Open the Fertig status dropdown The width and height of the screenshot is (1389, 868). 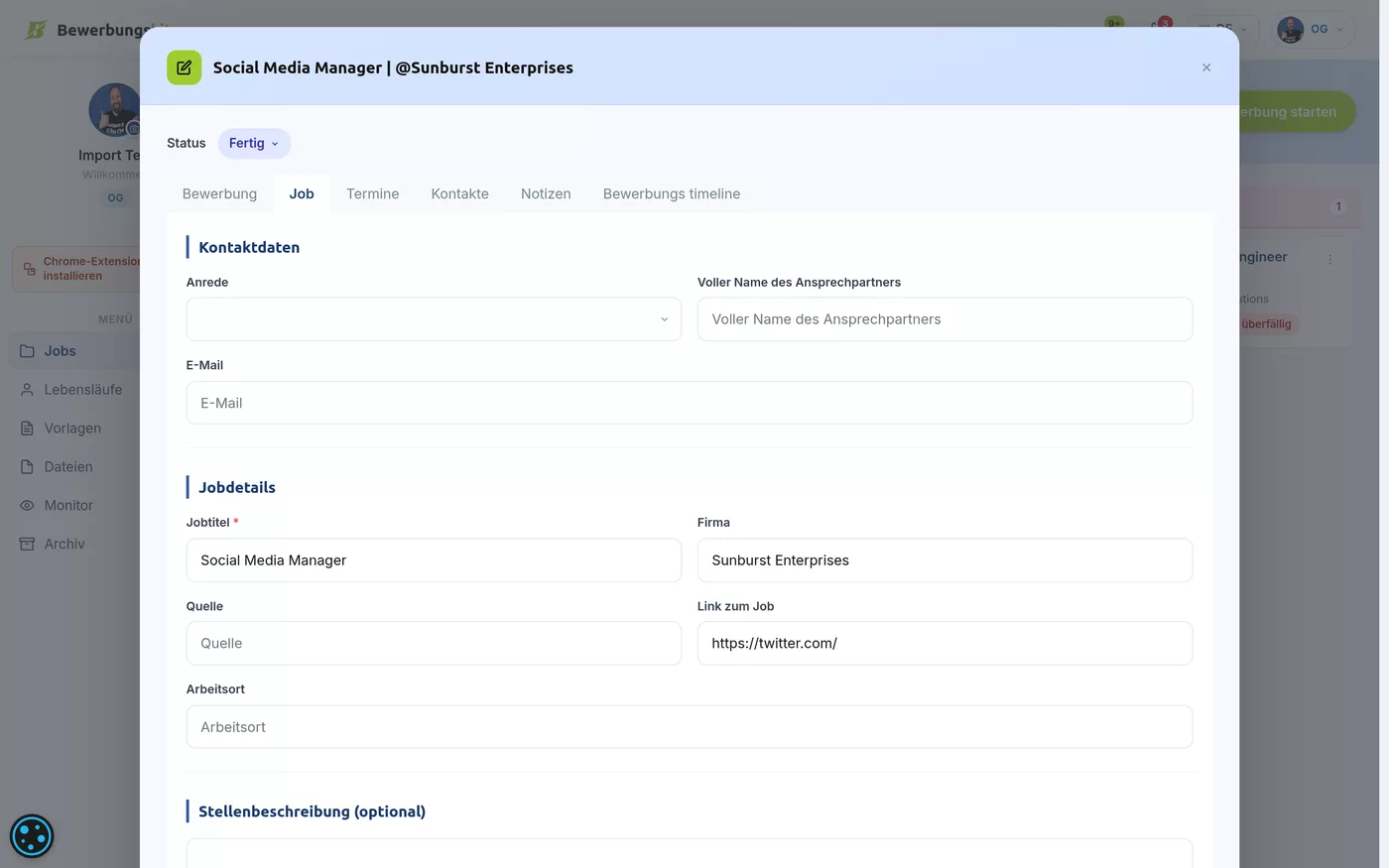pos(254,143)
